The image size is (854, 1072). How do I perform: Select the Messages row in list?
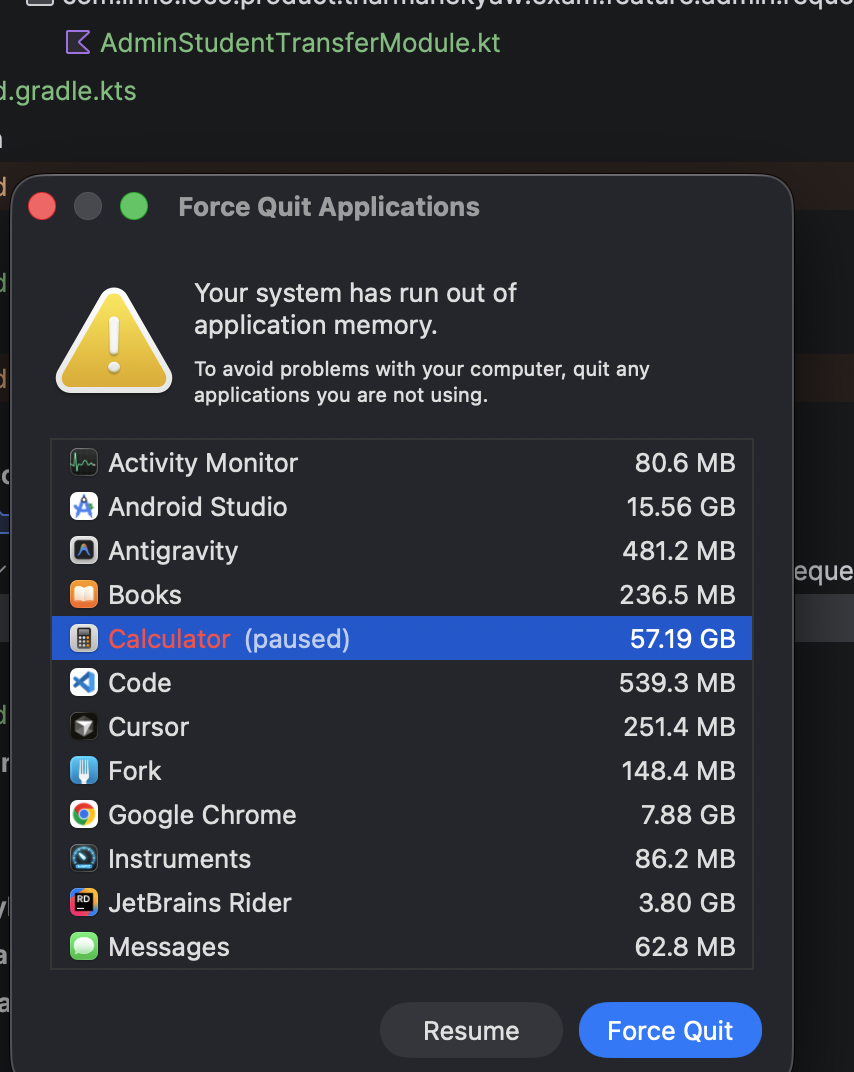point(402,947)
